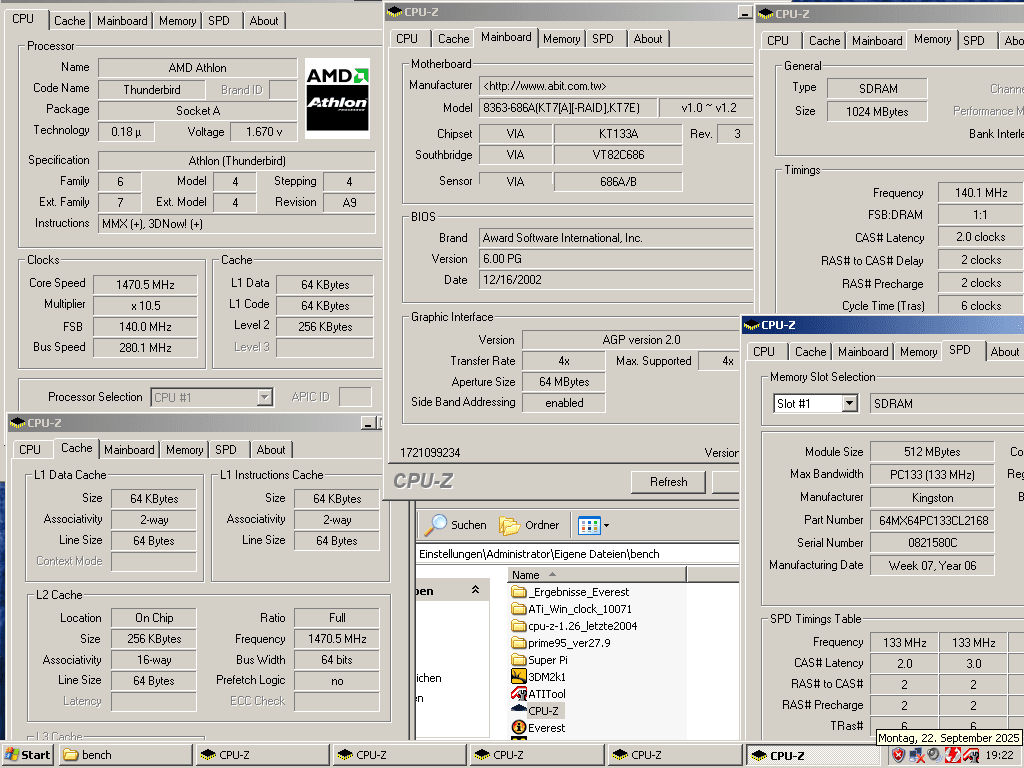Switch to Memory tab in SPD window

pos(918,351)
